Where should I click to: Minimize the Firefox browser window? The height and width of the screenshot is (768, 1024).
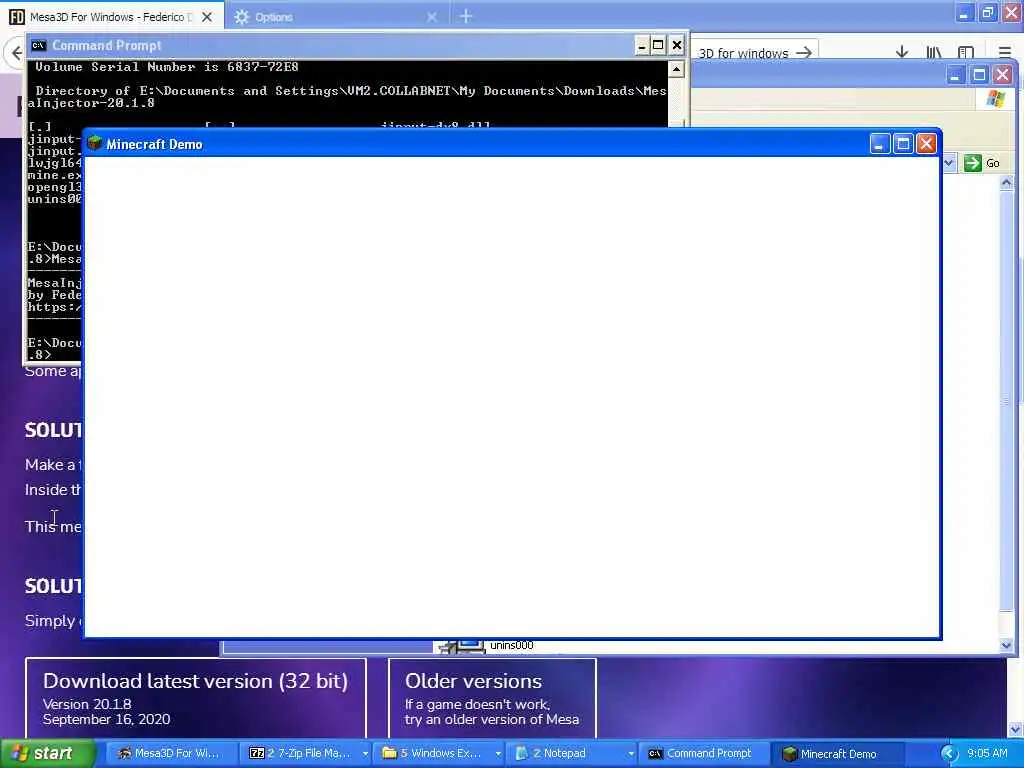[x=964, y=12]
